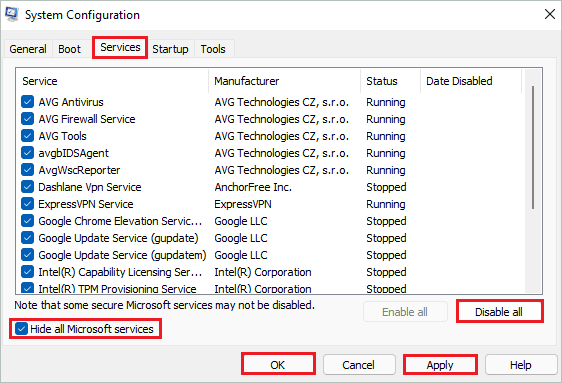562x383 pixels.
Task: Click Running status of AVG Antivirus
Action: pyautogui.click(x=386, y=102)
